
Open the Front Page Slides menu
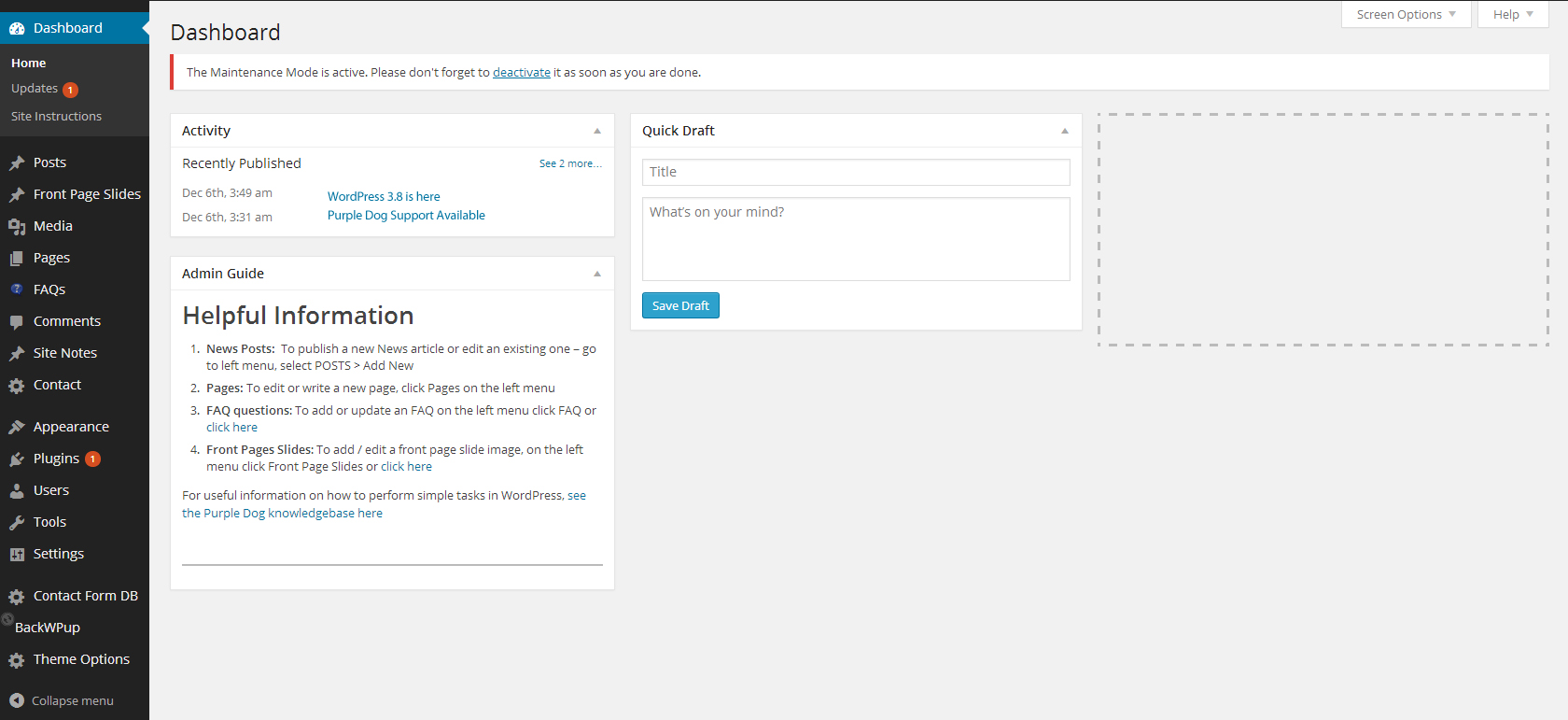point(87,194)
